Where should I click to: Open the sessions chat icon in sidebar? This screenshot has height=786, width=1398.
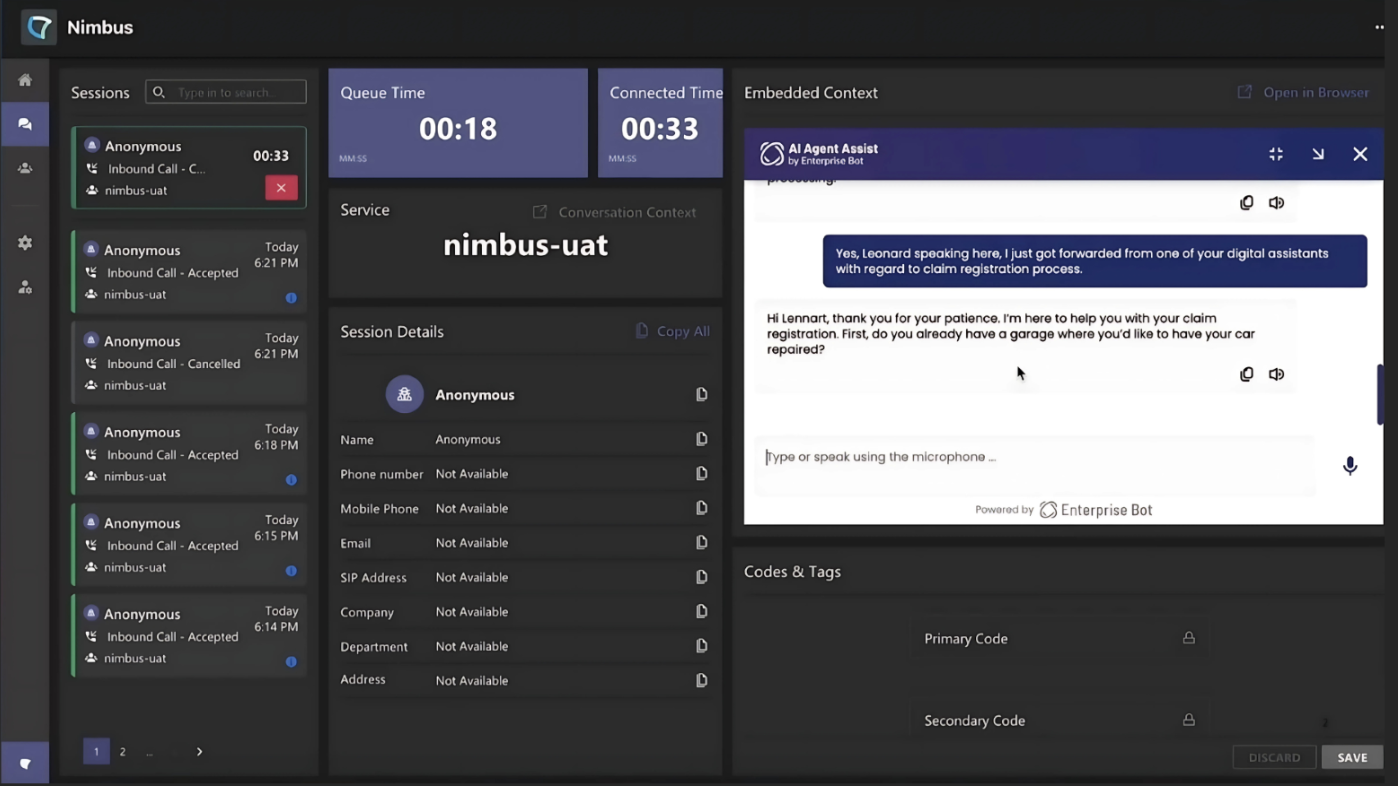25,124
